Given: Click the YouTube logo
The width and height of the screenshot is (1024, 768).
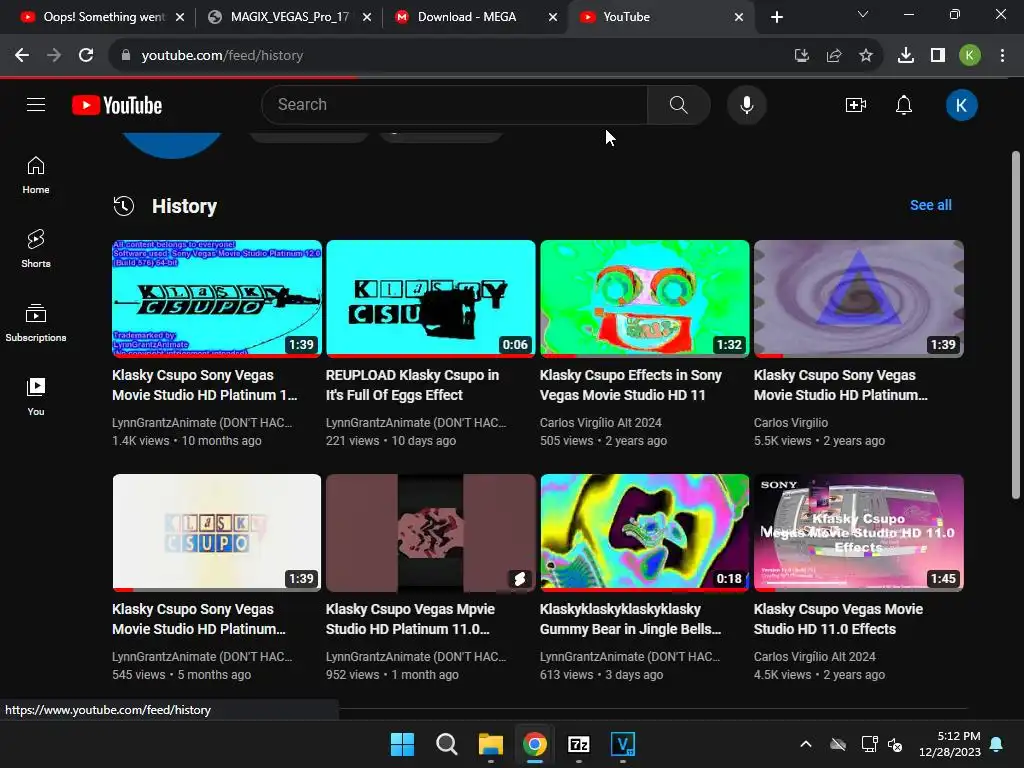Looking at the screenshot, I should tap(117, 105).
